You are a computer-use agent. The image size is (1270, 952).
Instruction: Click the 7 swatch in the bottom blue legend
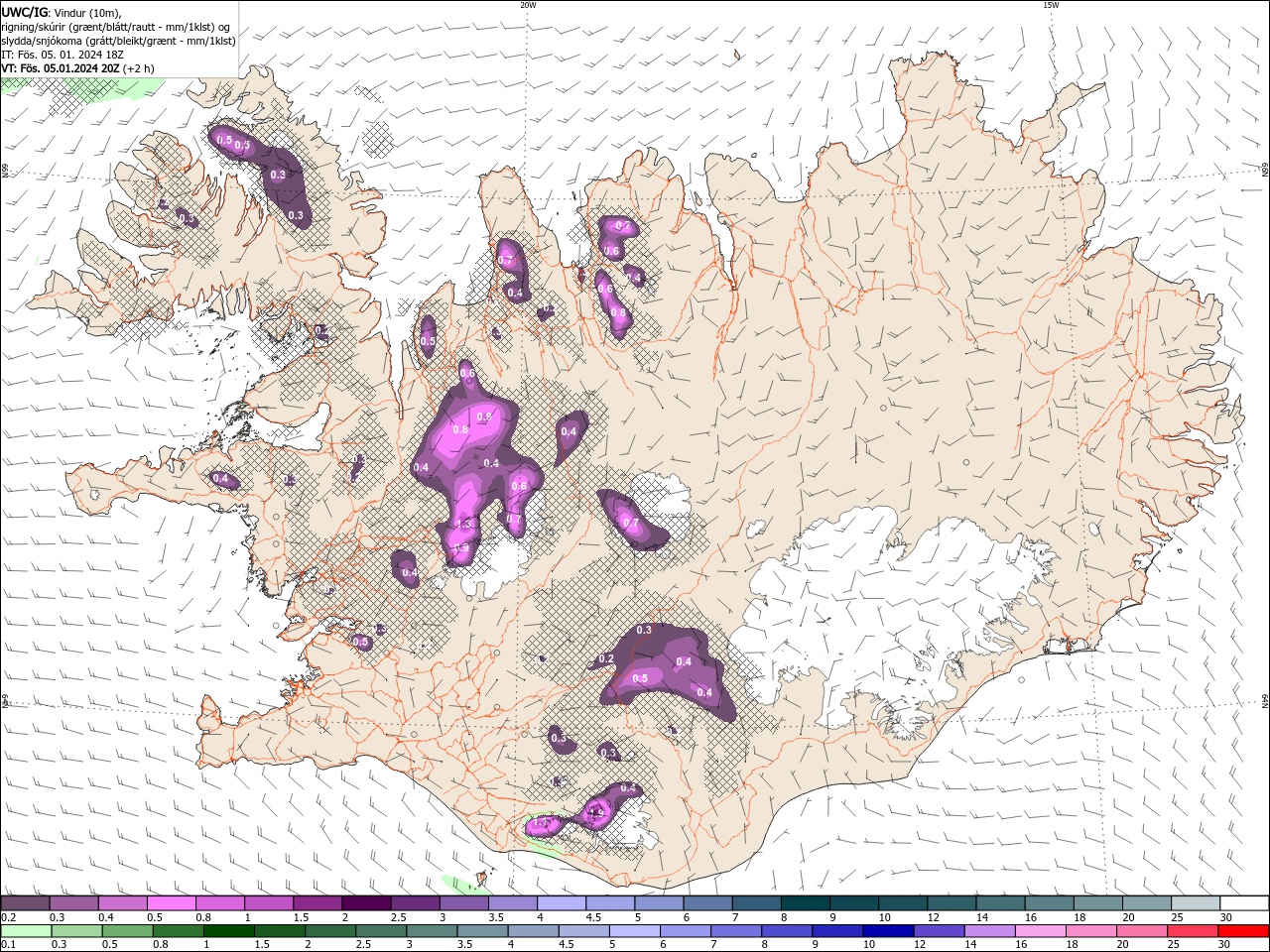point(736,931)
